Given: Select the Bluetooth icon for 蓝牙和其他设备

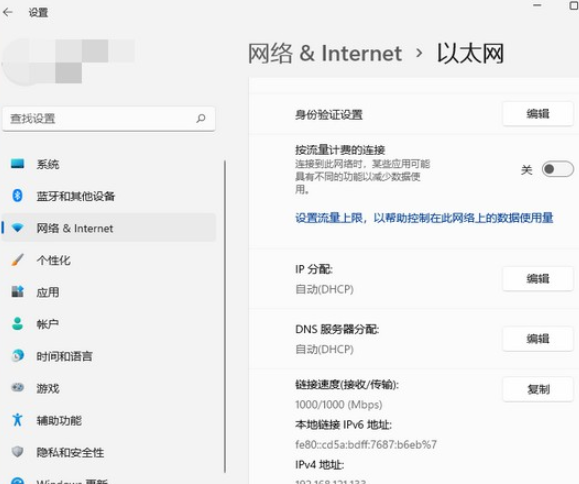Looking at the screenshot, I should coord(17,195).
